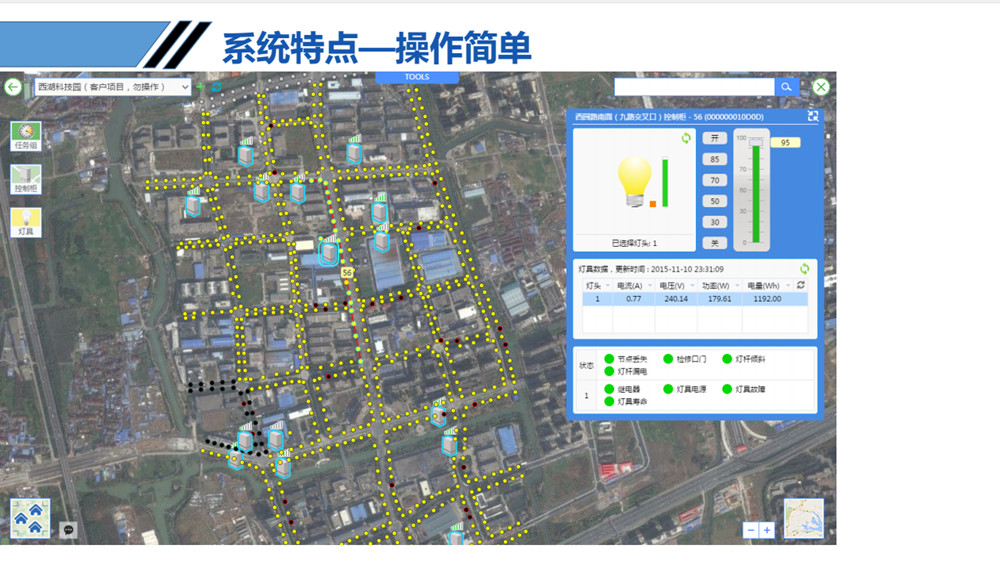Set brightness with the 50 button
The width and height of the screenshot is (1000, 579).
tap(714, 201)
